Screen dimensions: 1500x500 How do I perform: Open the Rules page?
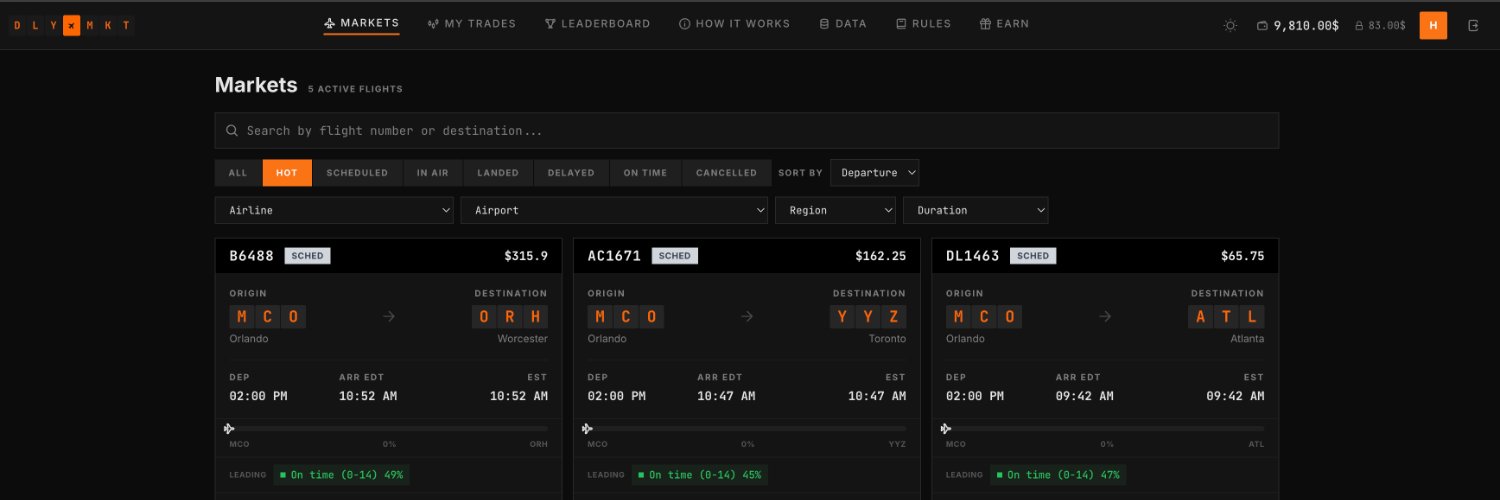[x=923, y=24]
